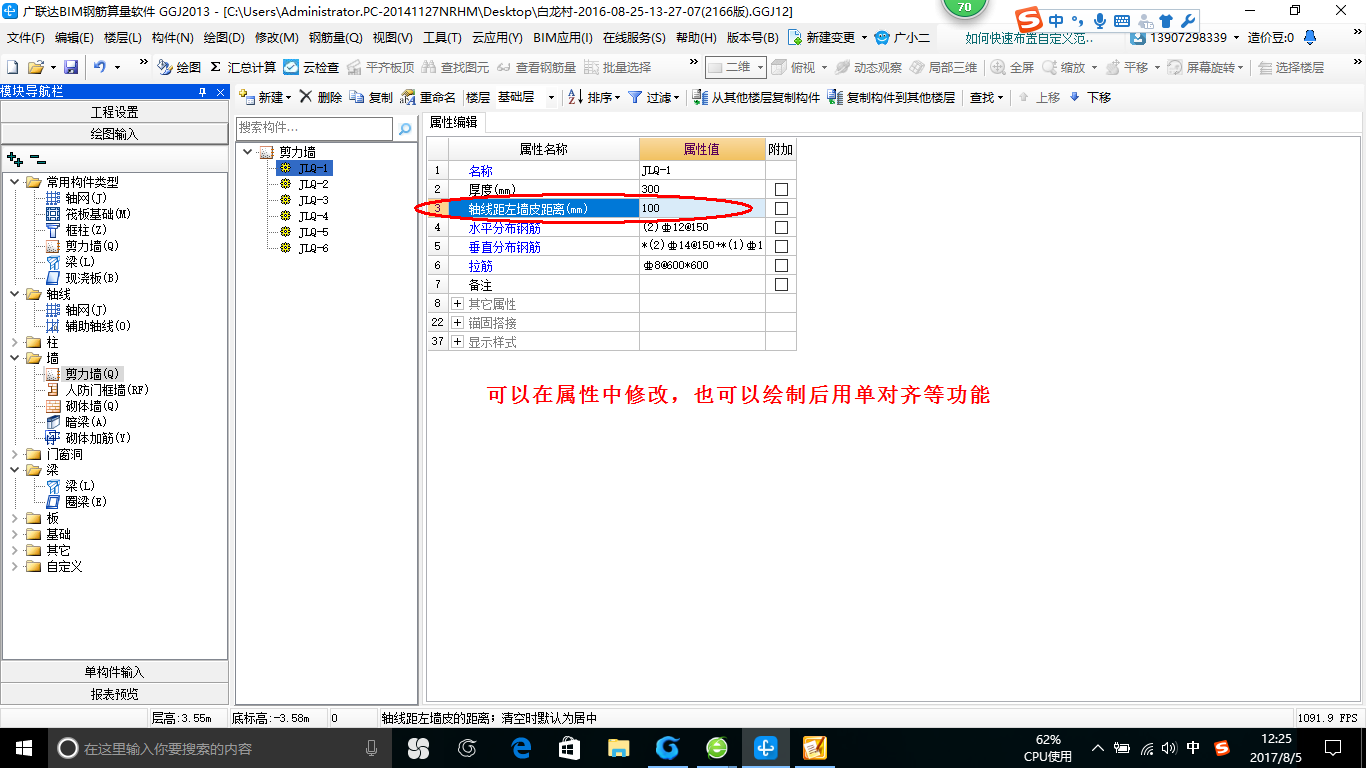The width and height of the screenshot is (1366, 768).
Task: Expand the 门窗洞 folder in the tree
Action: pyautogui.click(x=15, y=454)
